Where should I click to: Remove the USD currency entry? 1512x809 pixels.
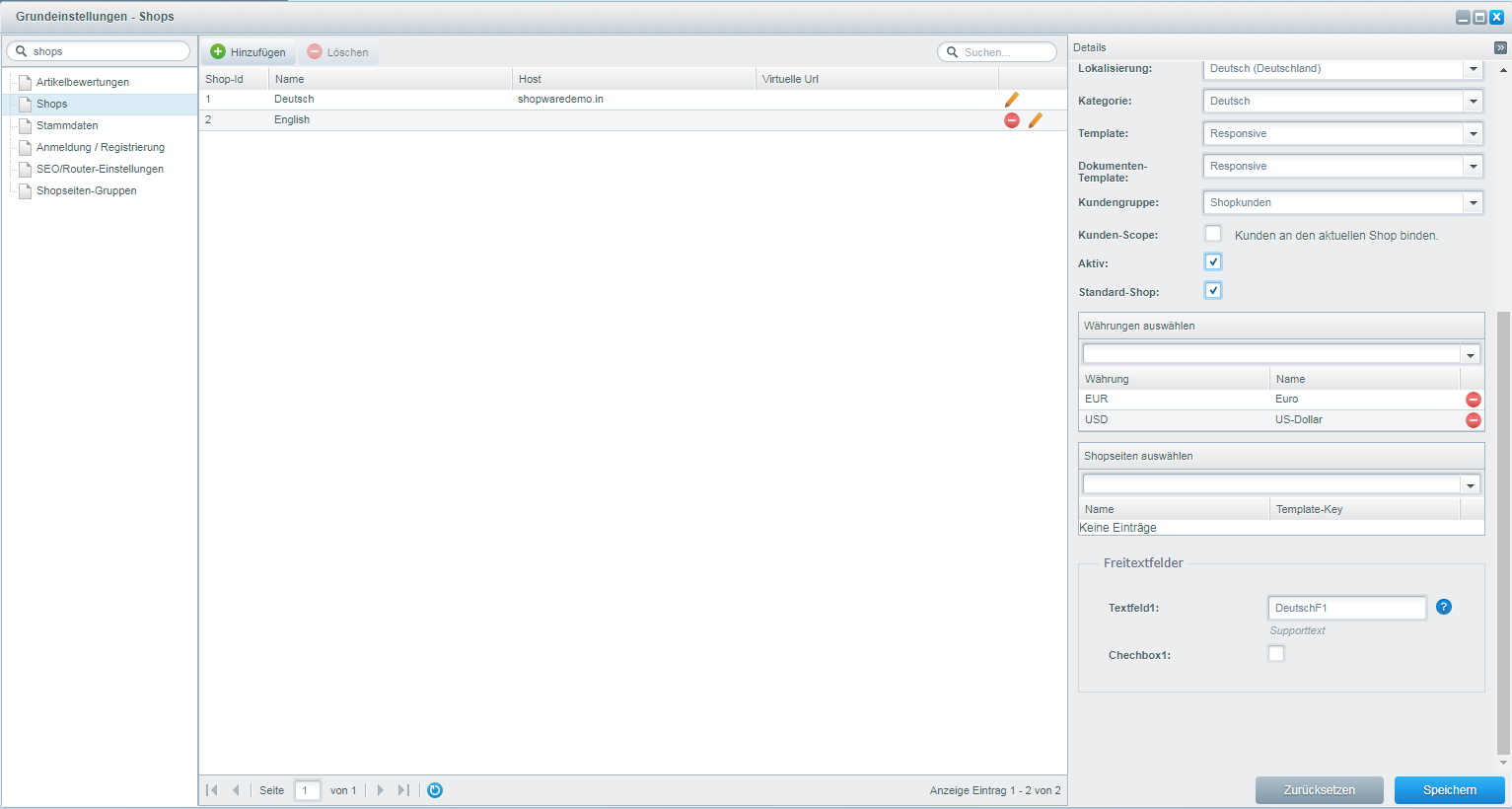(1473, 420)
